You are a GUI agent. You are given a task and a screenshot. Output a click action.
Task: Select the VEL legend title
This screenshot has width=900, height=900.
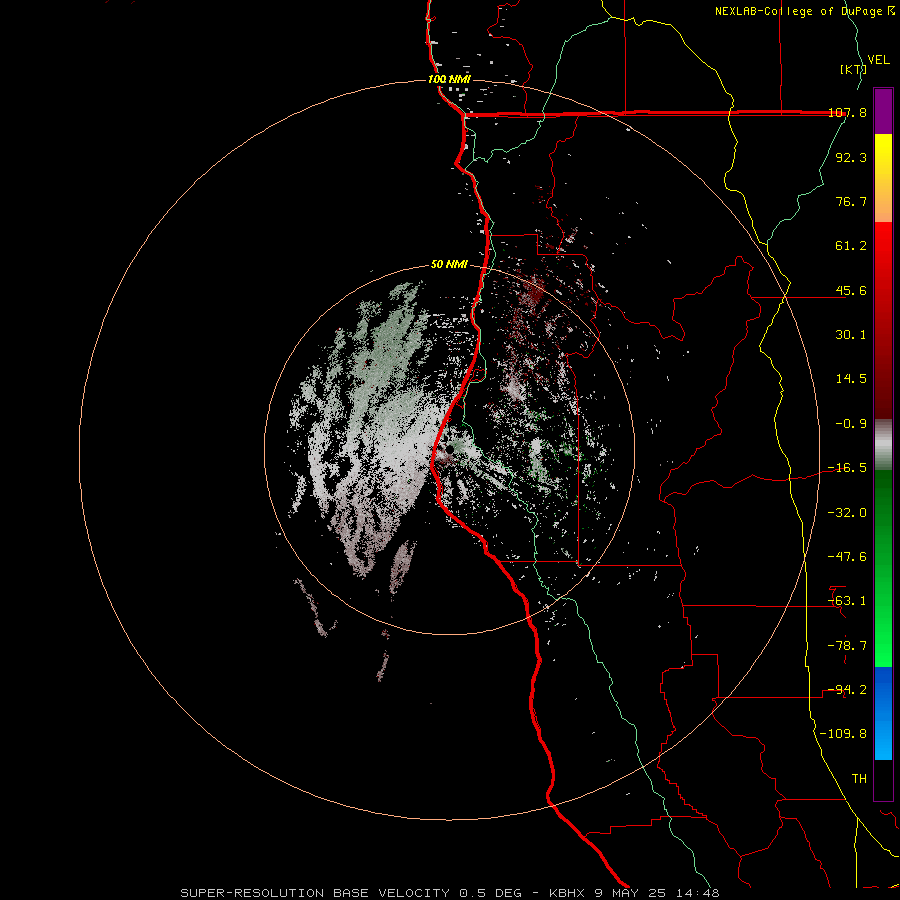(x=878, y=59)
